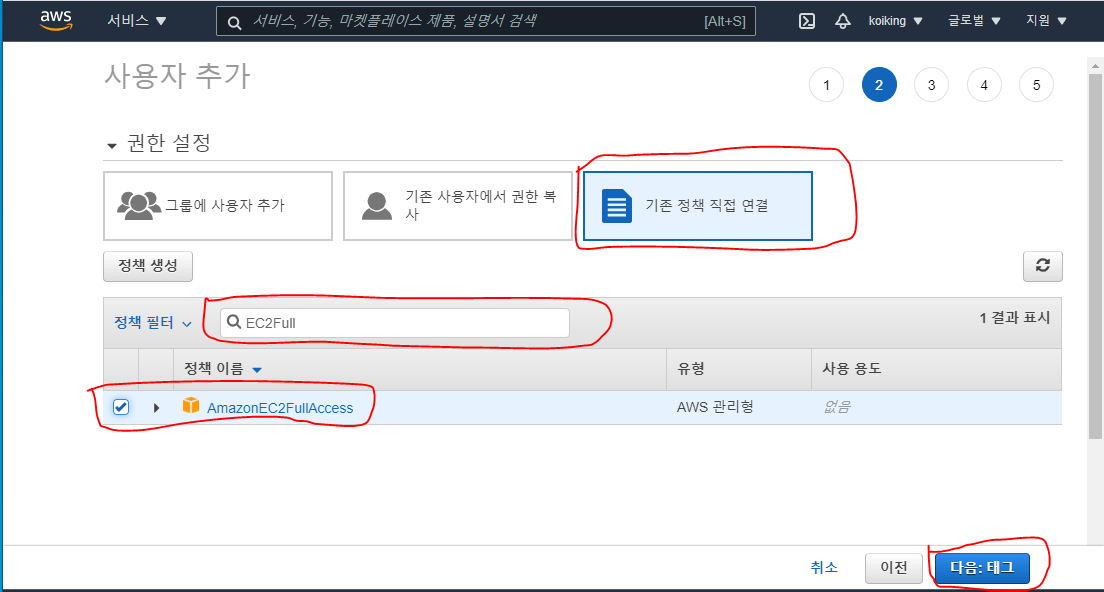This screenshot has width=1104, height=592.
Task: Click the top AWS search box
Action: point(486,21)
